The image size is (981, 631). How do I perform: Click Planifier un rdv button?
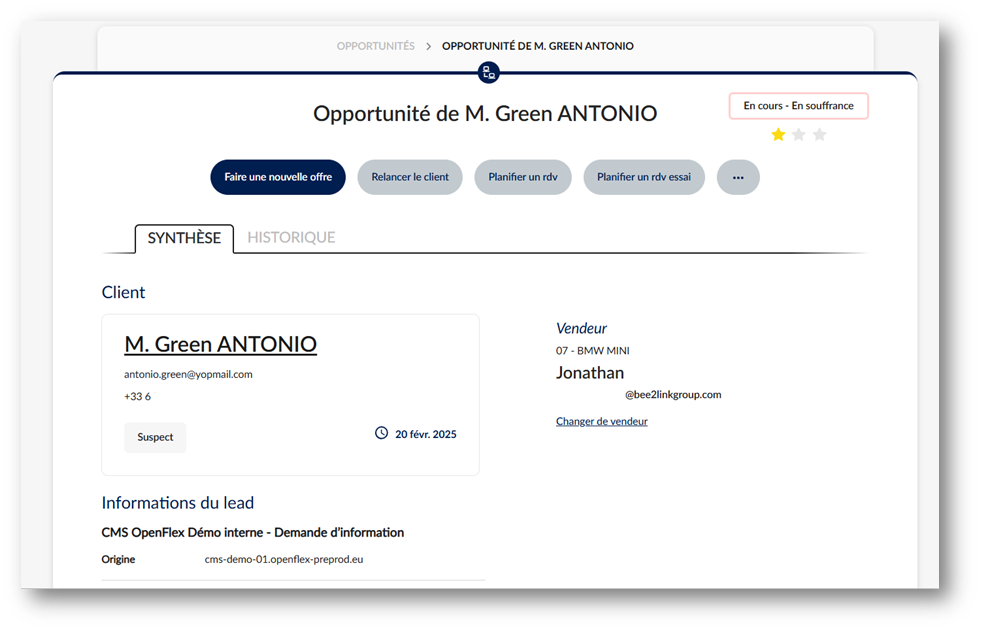523,177
